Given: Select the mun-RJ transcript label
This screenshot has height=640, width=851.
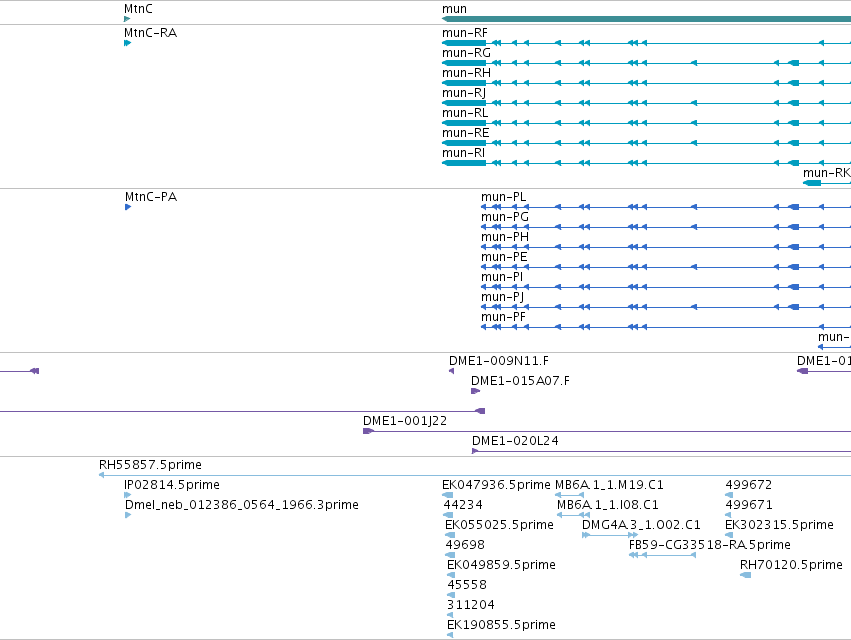Looking at the screenshot, I should pyautogui.click(x=464, y=93).
